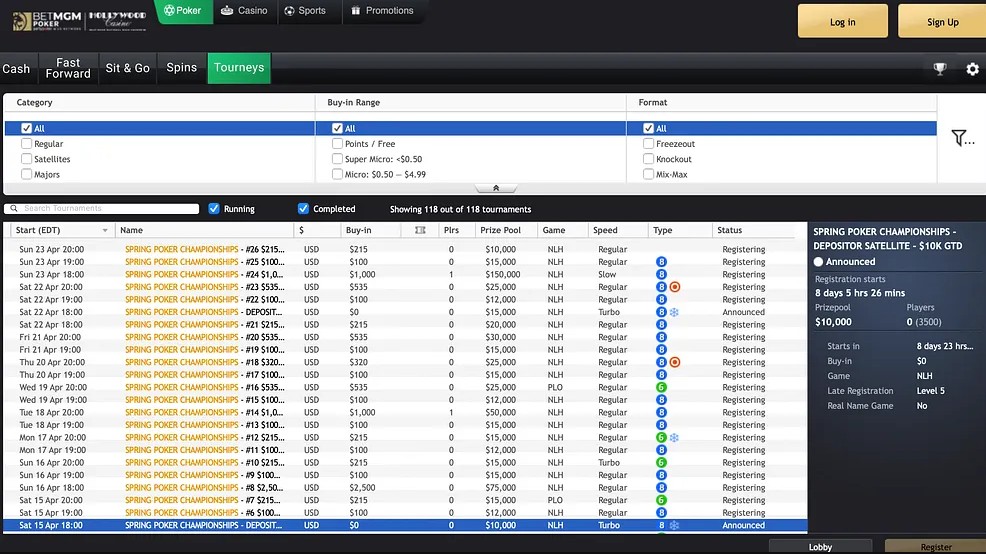Screen dimensions: 986x554
Task: Click the orange knockout icon on tournament #23
Action: (x=675, y=287)
